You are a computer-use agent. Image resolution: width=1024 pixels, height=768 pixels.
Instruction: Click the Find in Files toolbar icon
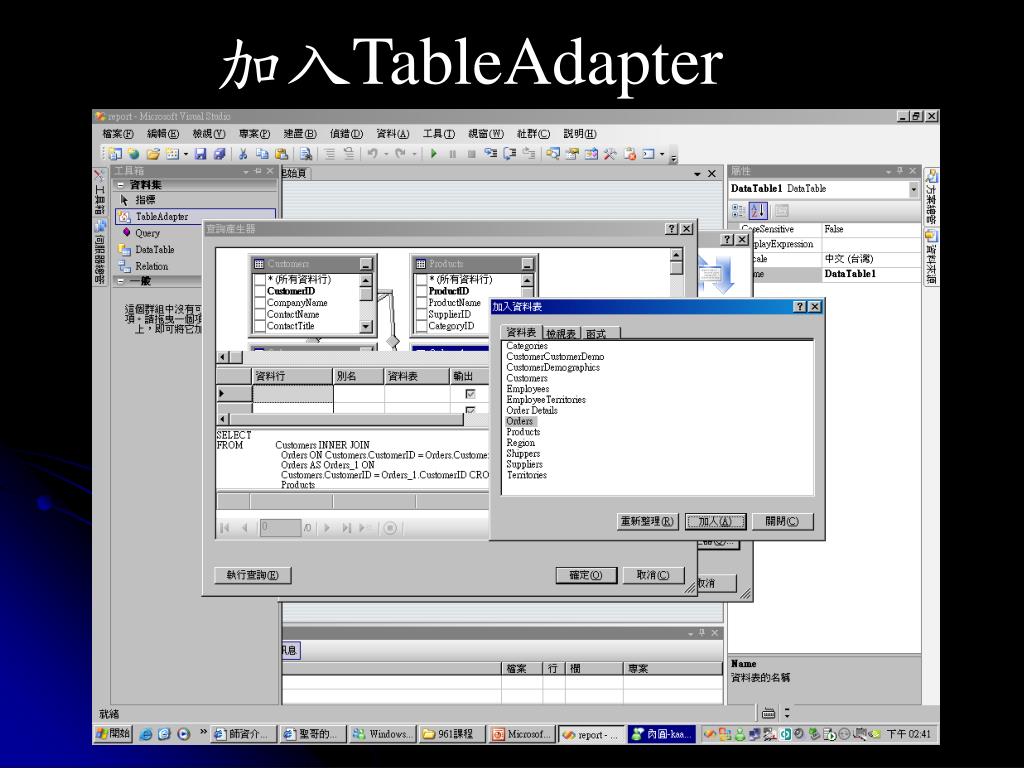pos(305,154)
